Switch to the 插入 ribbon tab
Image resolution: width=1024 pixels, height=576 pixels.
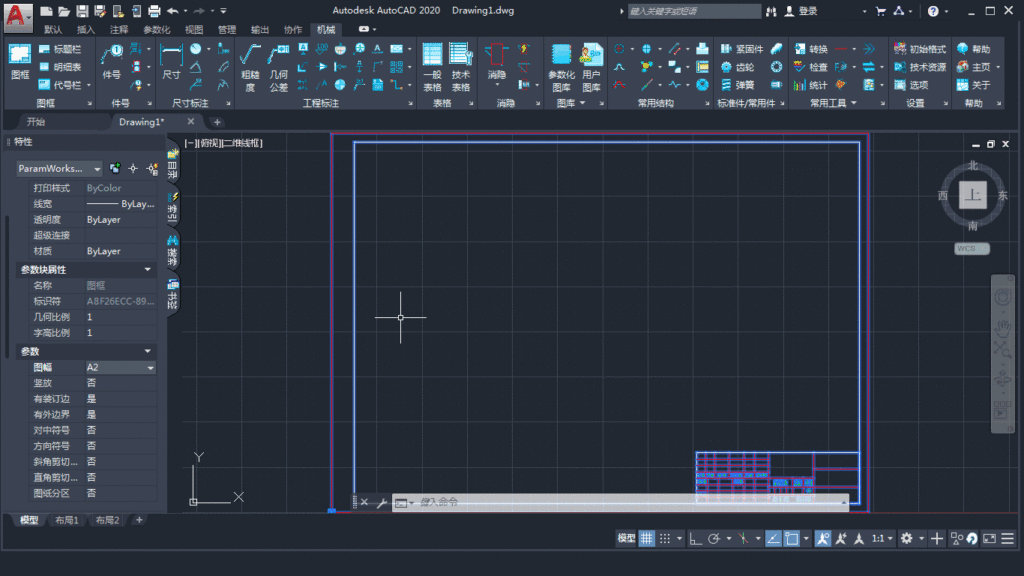point(86,29)
